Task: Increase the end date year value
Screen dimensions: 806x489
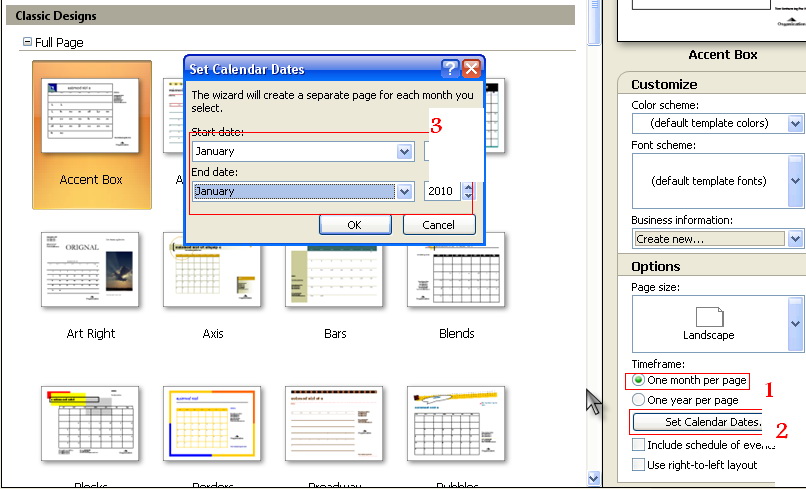Action: [468, 186]
